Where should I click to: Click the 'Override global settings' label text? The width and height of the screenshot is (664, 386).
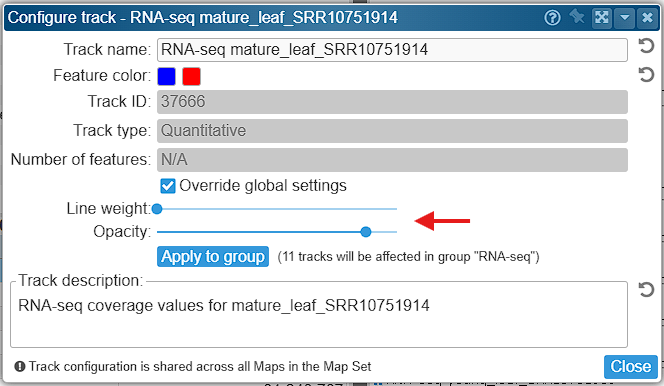pos(263,186)
